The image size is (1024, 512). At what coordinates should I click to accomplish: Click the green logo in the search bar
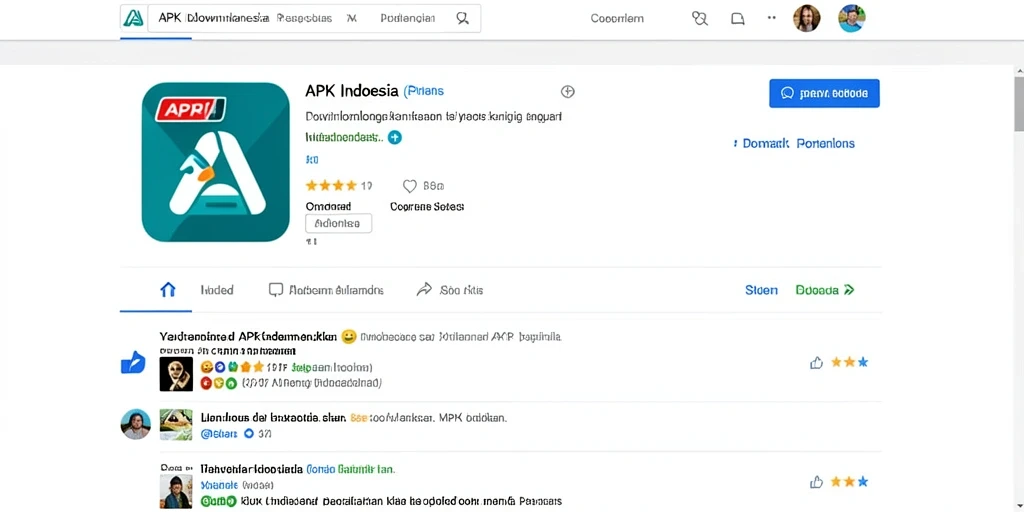coord(134,18)
